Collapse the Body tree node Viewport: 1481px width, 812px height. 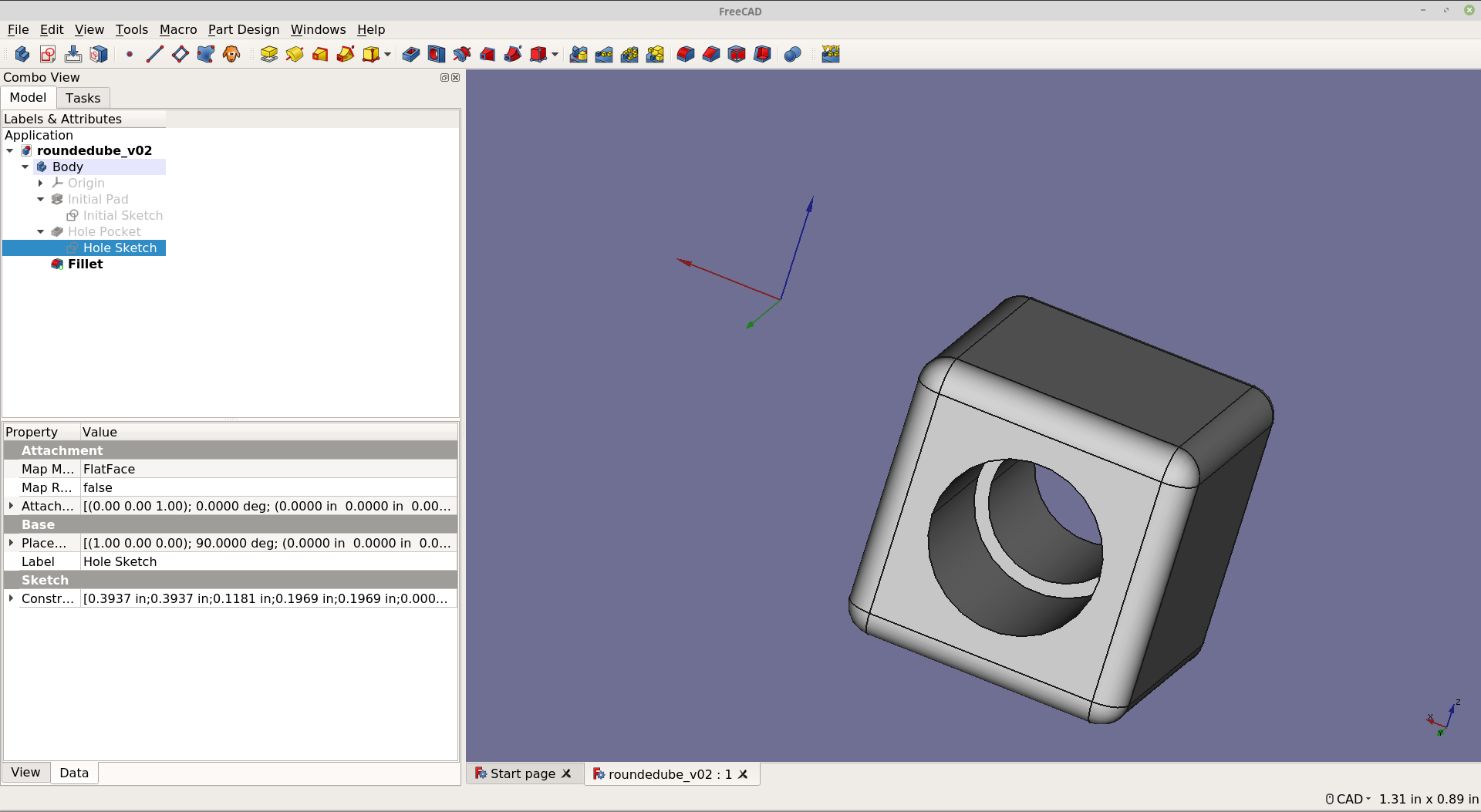(x=25, y=167)
